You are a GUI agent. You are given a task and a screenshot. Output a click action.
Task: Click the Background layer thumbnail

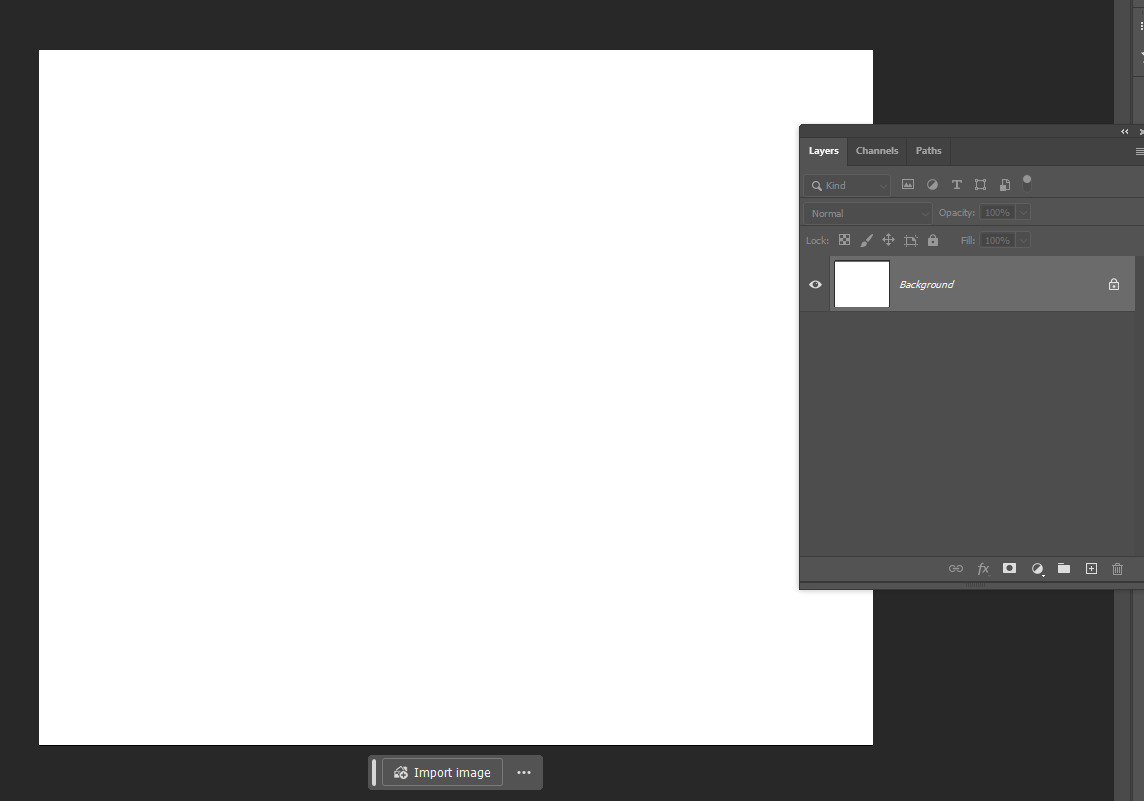[x=861, y=284]
